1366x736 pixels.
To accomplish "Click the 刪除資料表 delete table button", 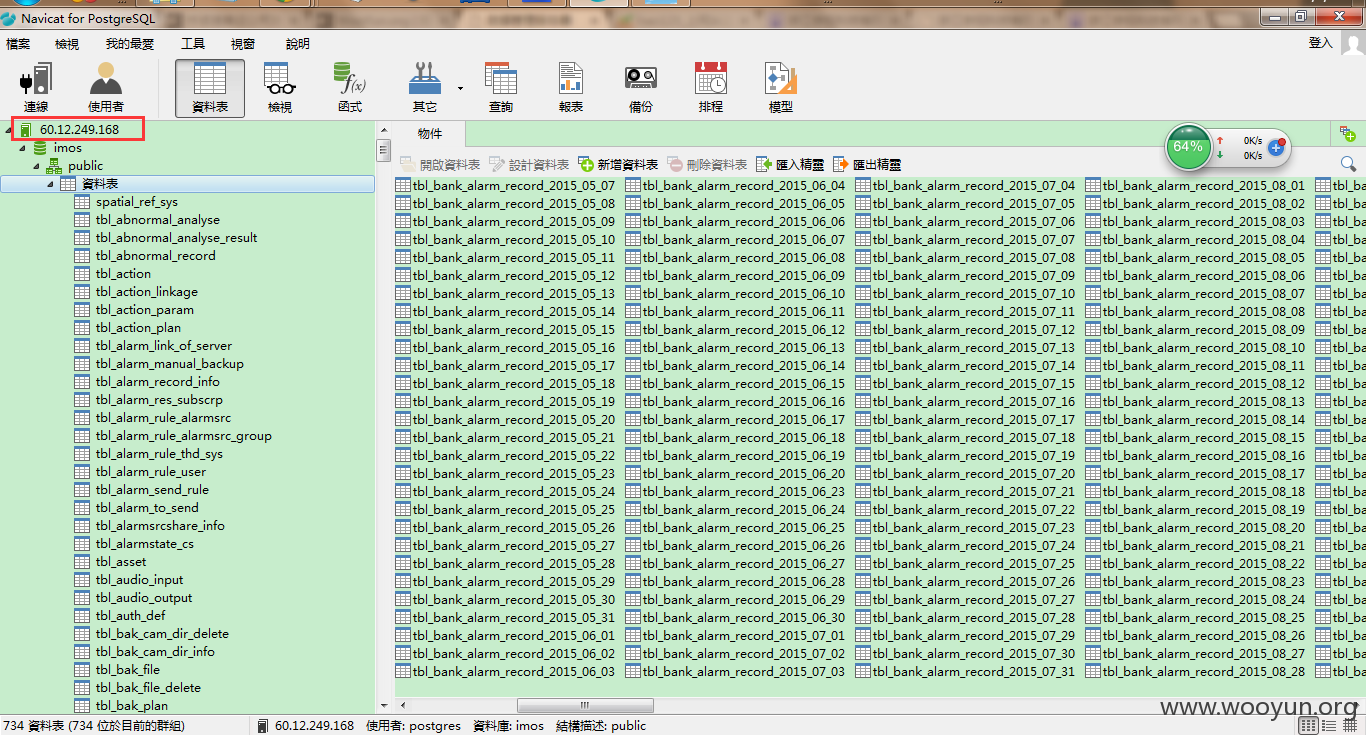I will pyautogui.click(x=707, y=165).
